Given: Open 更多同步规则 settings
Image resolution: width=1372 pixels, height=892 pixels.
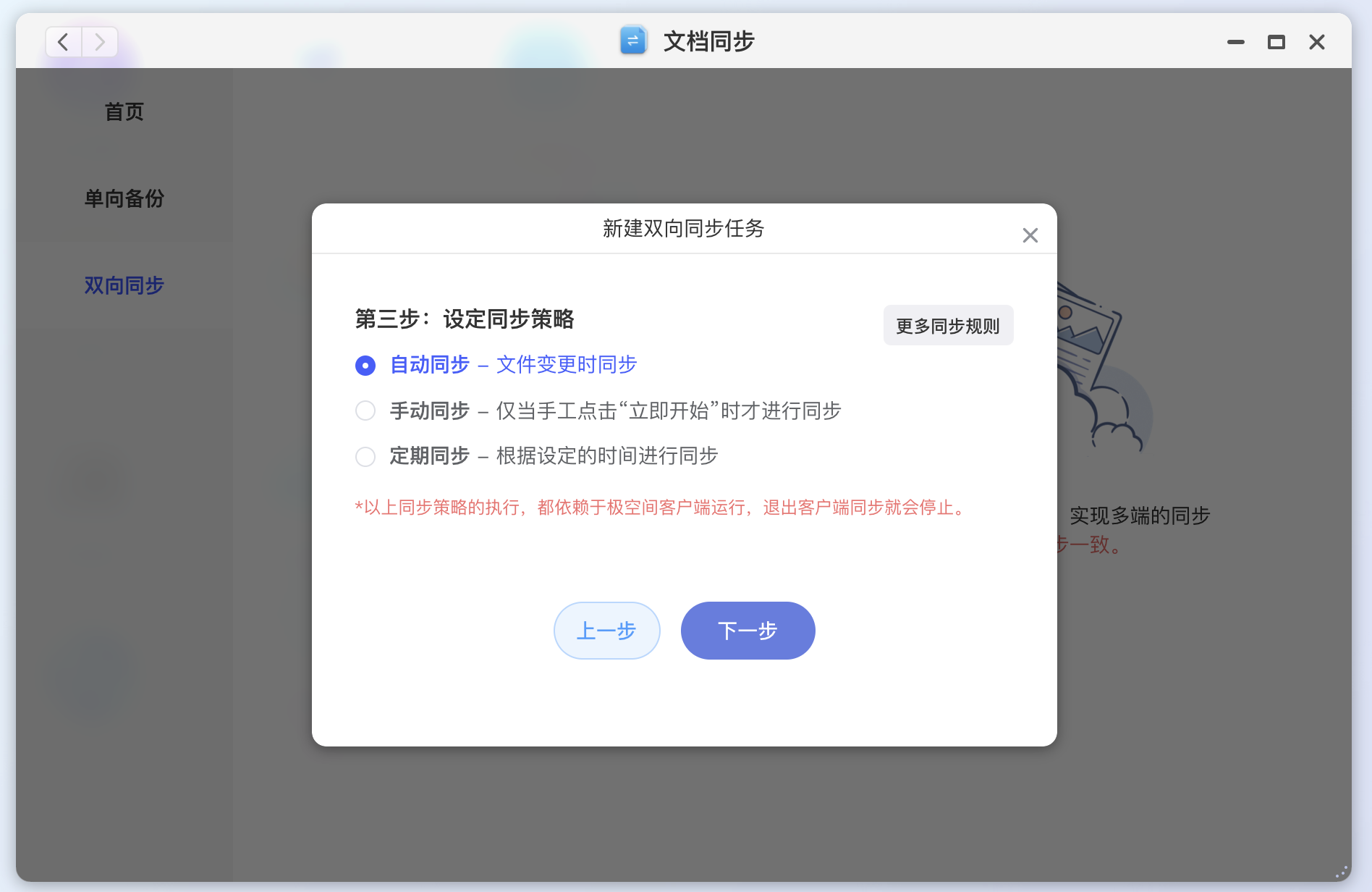Looking at the screenshot, I should (x=948, y=326).
